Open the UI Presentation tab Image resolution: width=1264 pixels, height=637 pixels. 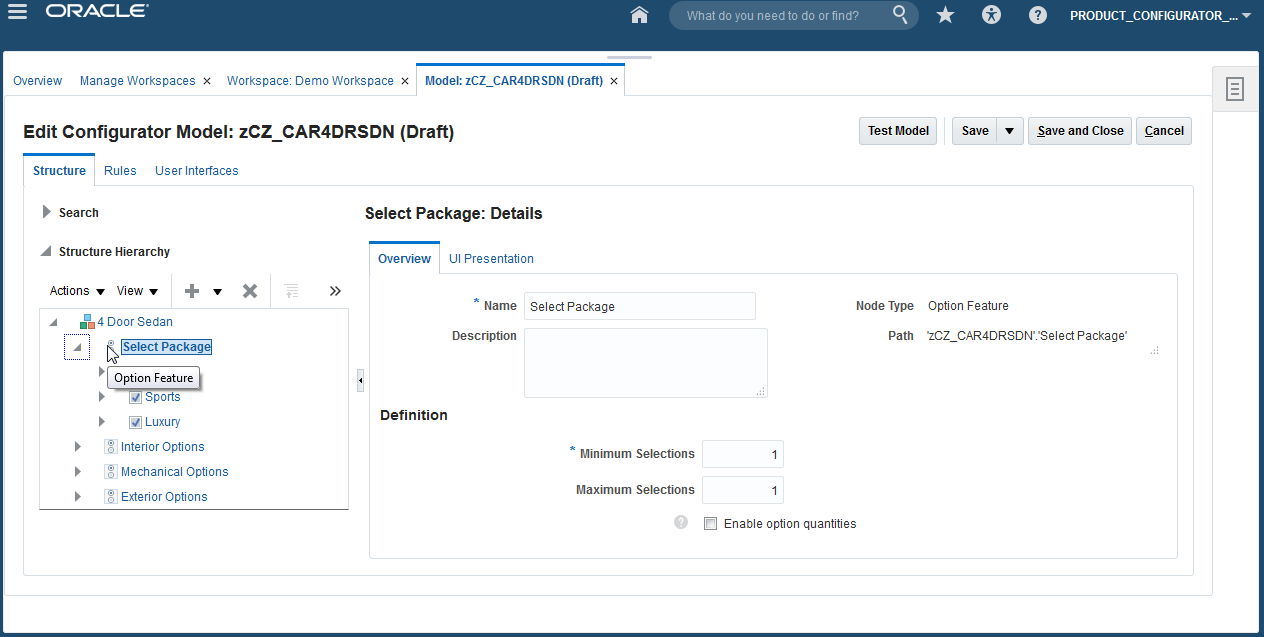[x=491, y=258]
